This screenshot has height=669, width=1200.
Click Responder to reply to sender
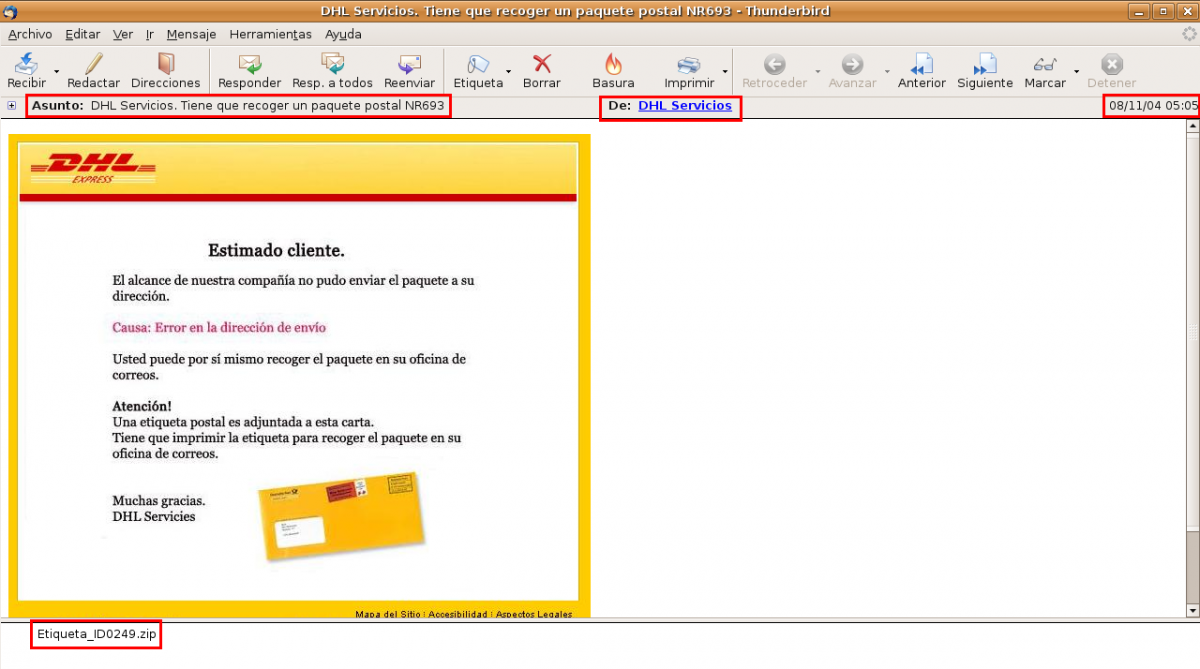click(x=249, y=71)
